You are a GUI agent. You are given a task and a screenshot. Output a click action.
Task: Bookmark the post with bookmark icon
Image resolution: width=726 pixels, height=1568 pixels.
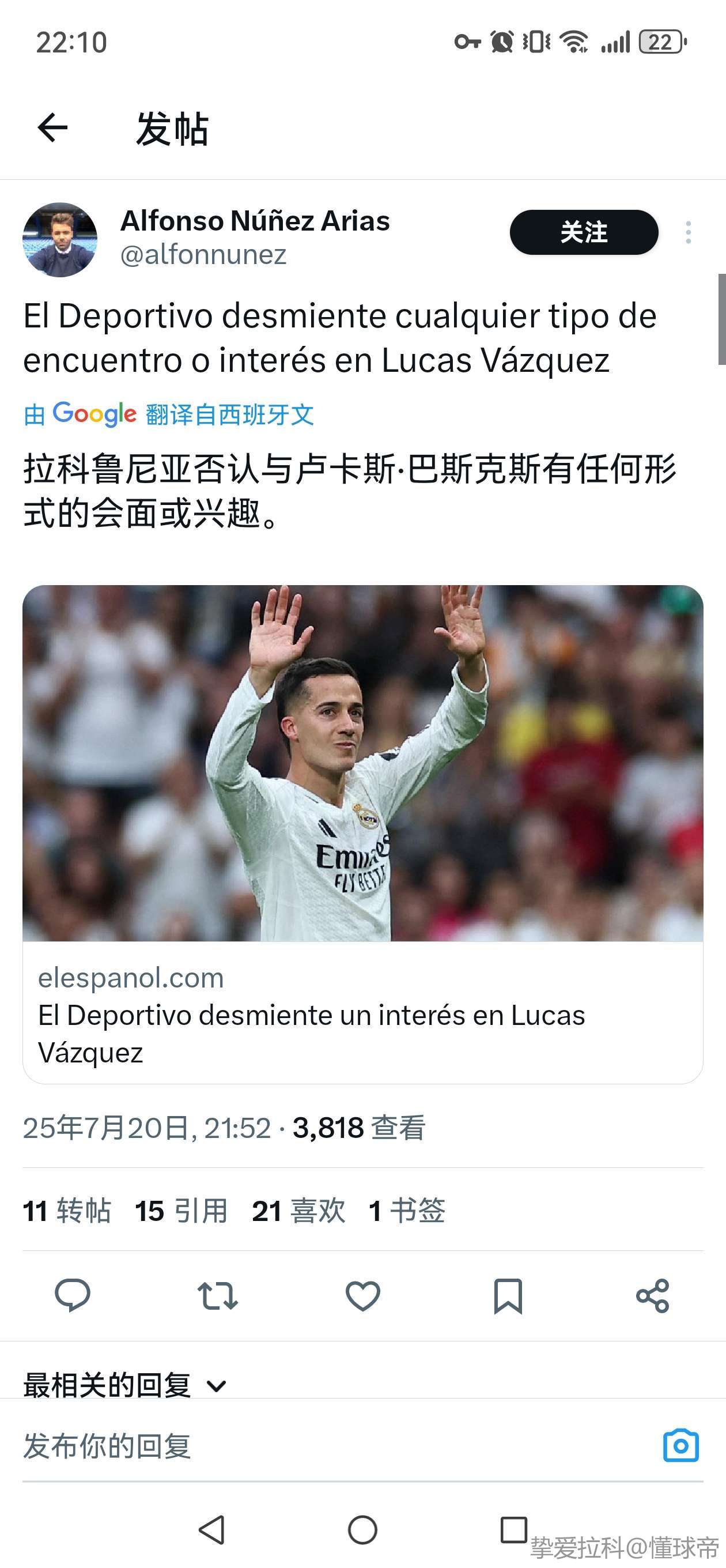[508, 1296]
